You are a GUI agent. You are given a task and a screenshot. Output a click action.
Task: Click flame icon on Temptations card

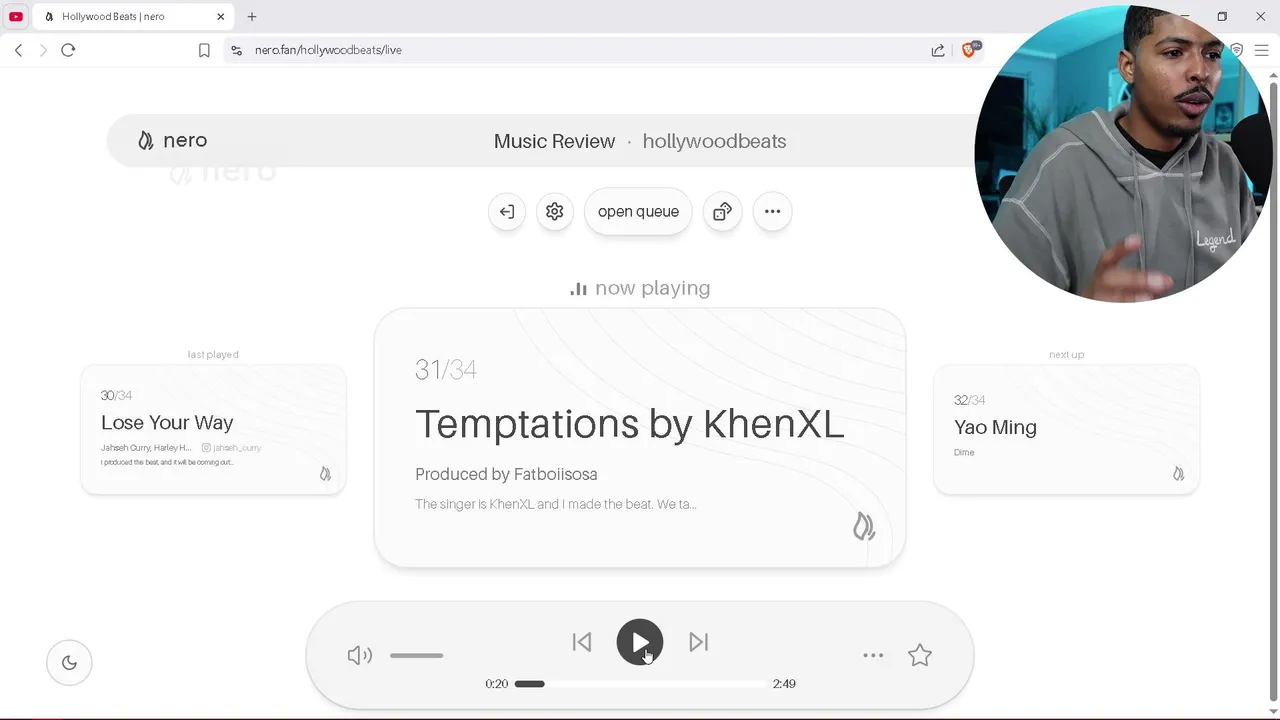(x=864, y=526)
